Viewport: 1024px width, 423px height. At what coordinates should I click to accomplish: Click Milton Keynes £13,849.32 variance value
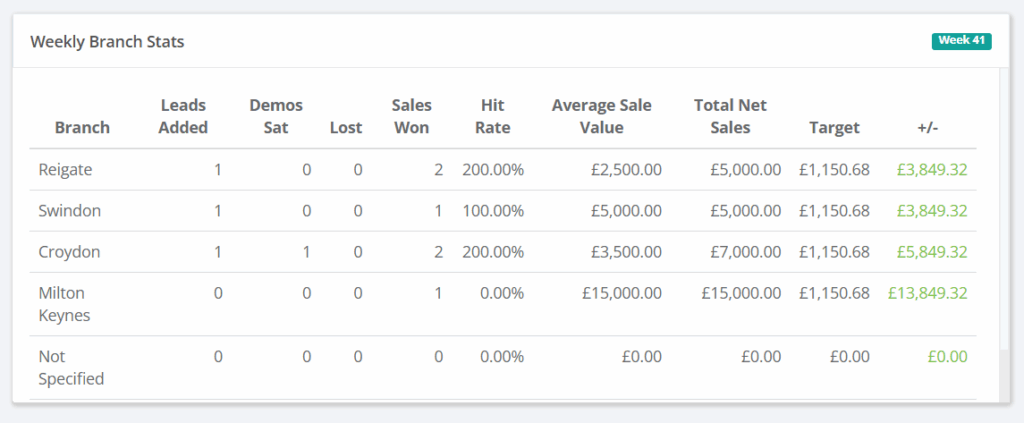click(x=927, y=293)
